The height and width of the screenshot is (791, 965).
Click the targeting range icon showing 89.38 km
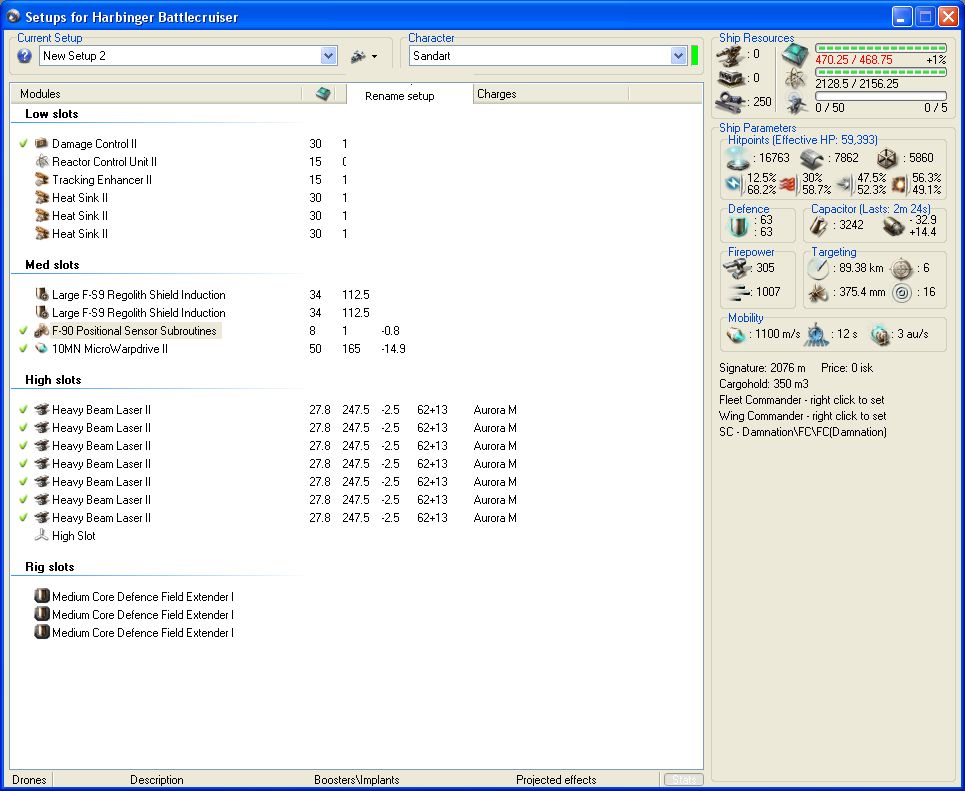(819, 268)
